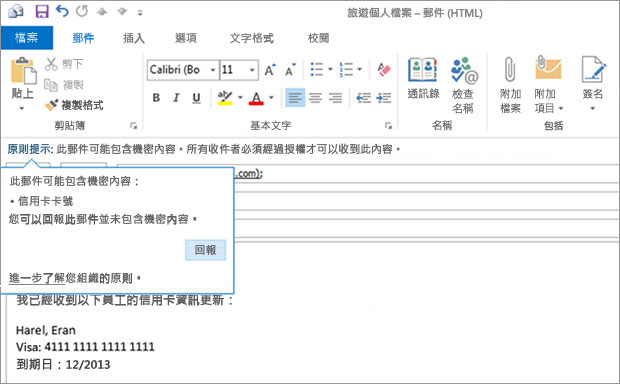
Task: Click the name Harel, Eran
Action: (x=46, y=330)
